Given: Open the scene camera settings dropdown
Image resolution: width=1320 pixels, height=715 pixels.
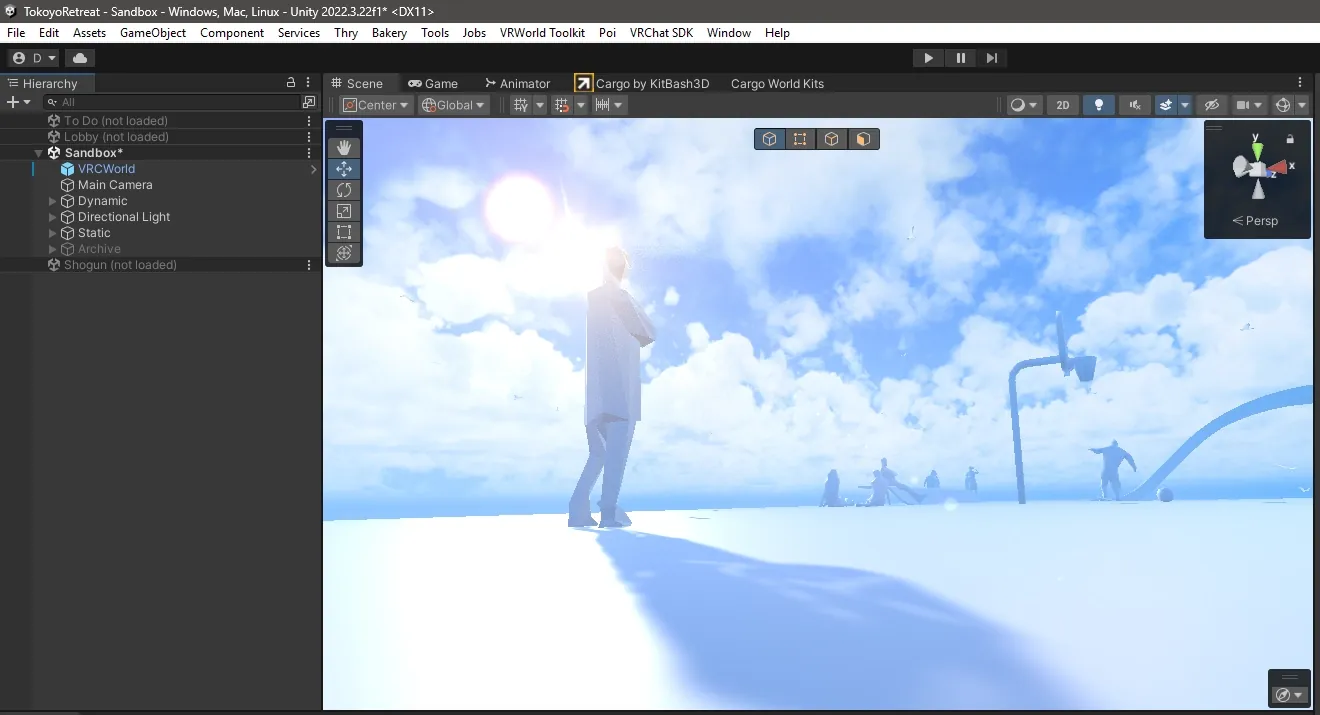Looking at the screenshot, I should point(1249,105).
